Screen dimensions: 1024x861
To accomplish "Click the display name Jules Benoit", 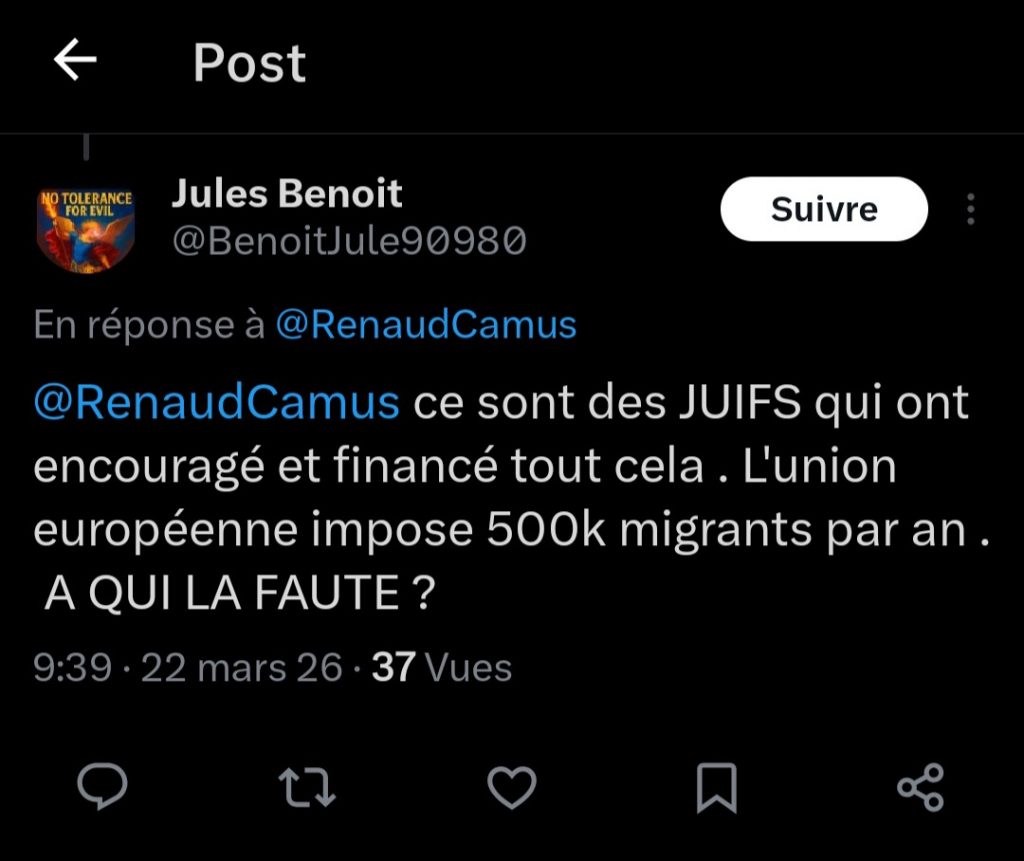I will 287,193.
